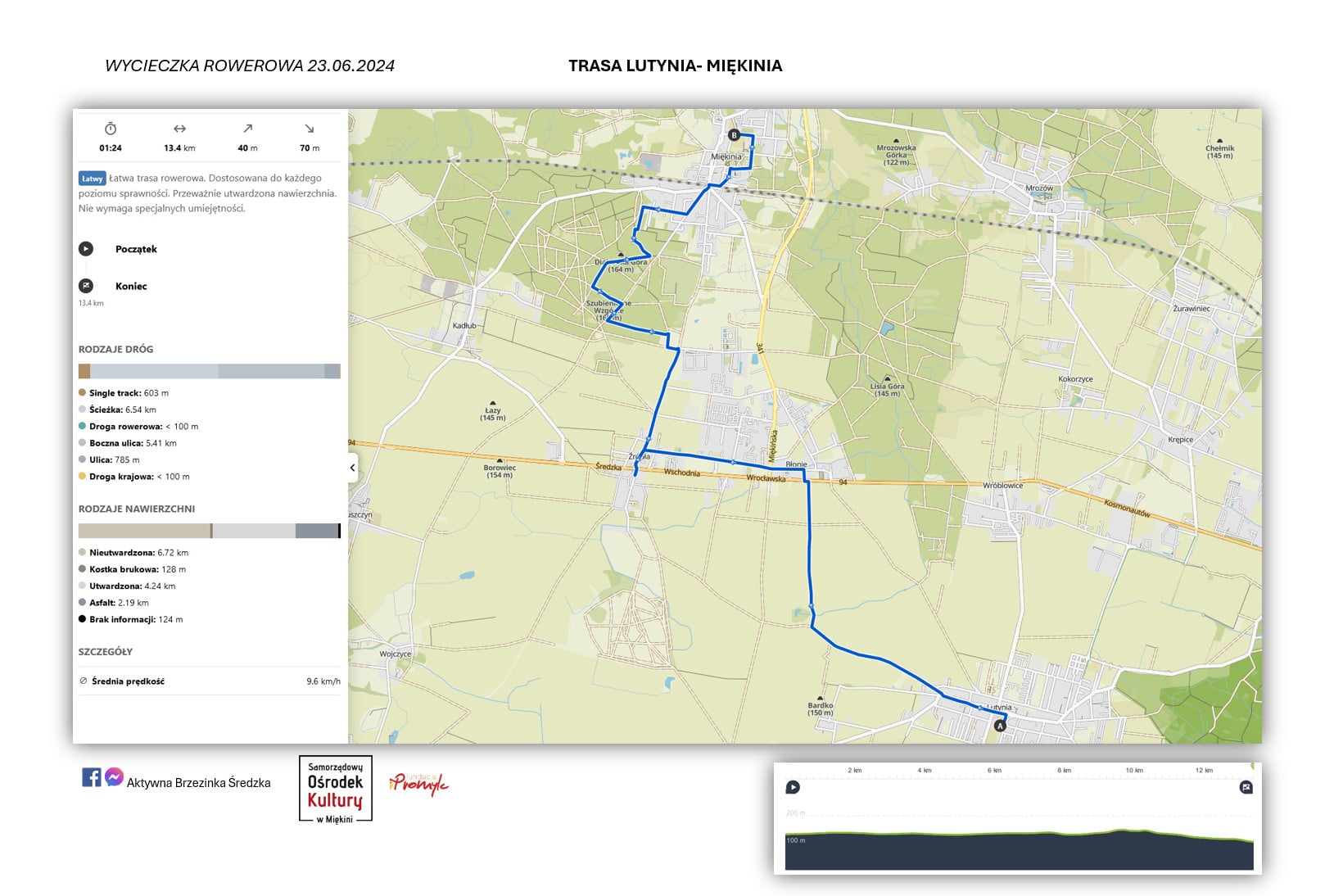
Task: Click elevation profile end flag icon
Action: [1246, 787]
